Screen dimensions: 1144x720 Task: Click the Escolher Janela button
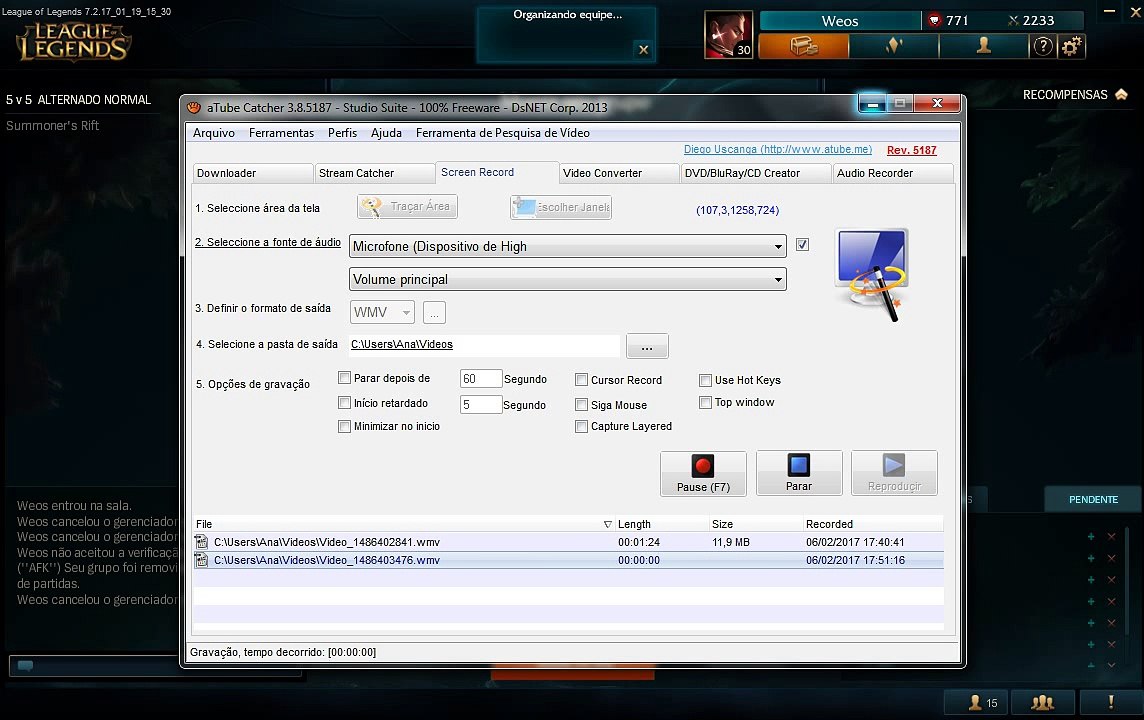[560, 207]
